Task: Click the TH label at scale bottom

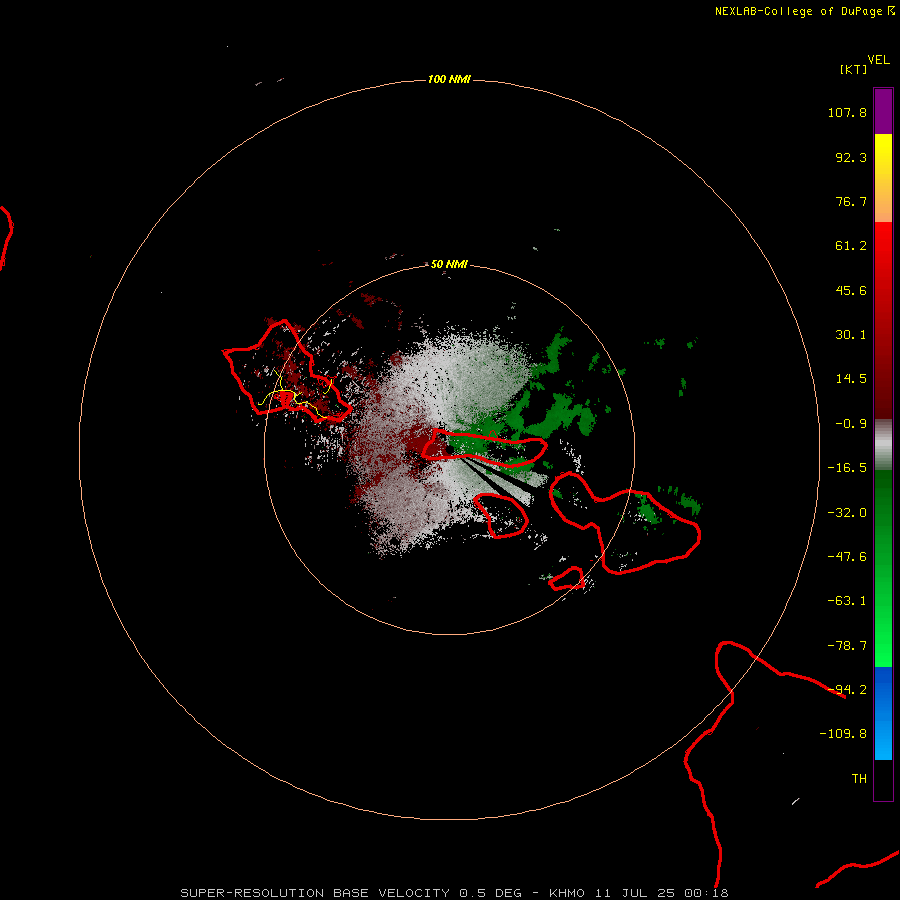Action: click(859, 779)
